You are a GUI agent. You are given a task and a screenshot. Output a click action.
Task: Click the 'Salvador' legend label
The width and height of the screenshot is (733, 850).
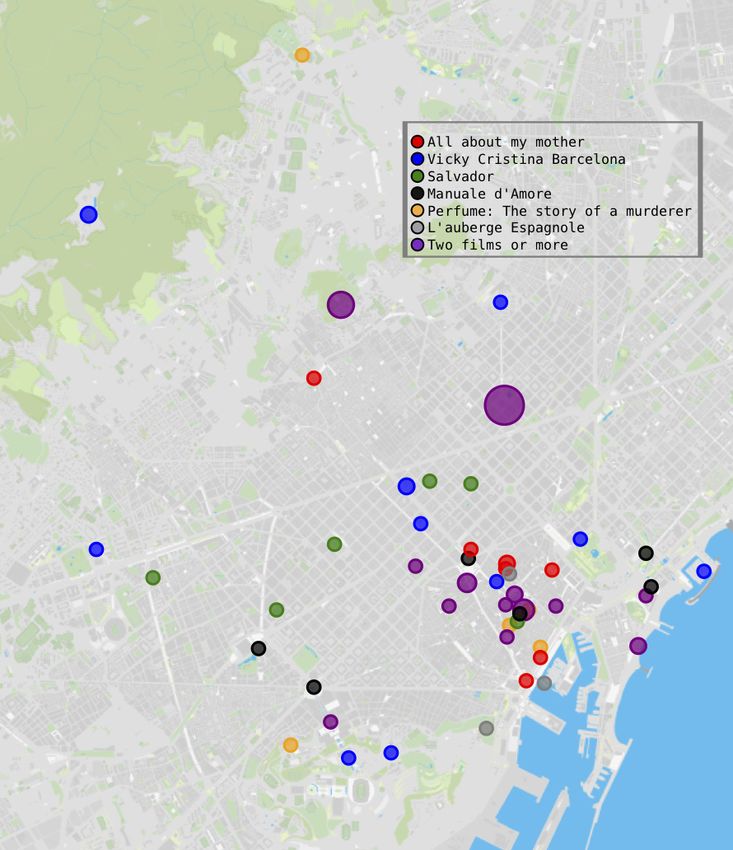pyautogui.click(x=460, y=176)
